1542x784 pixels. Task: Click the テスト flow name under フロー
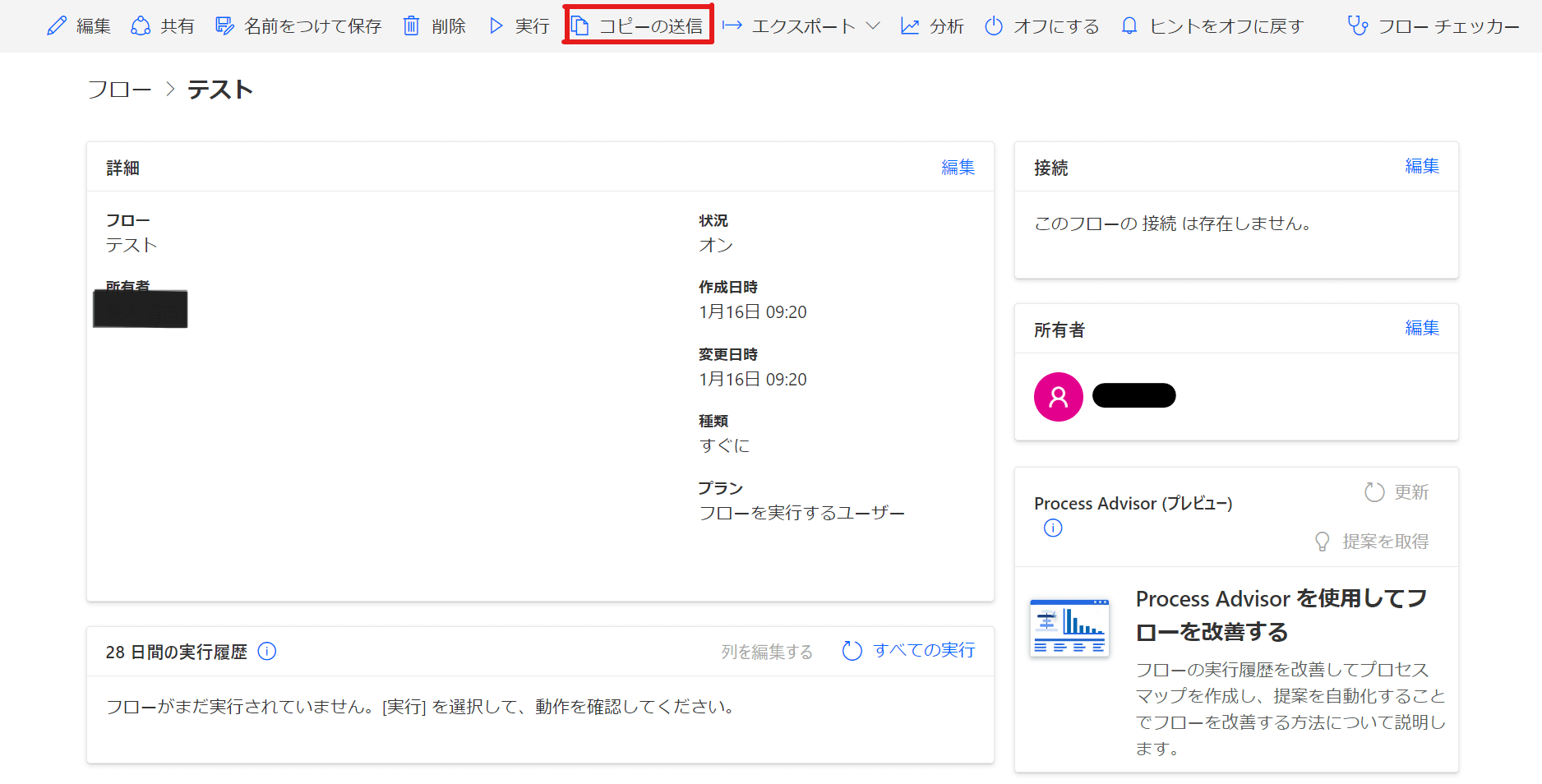click(132, 245)
